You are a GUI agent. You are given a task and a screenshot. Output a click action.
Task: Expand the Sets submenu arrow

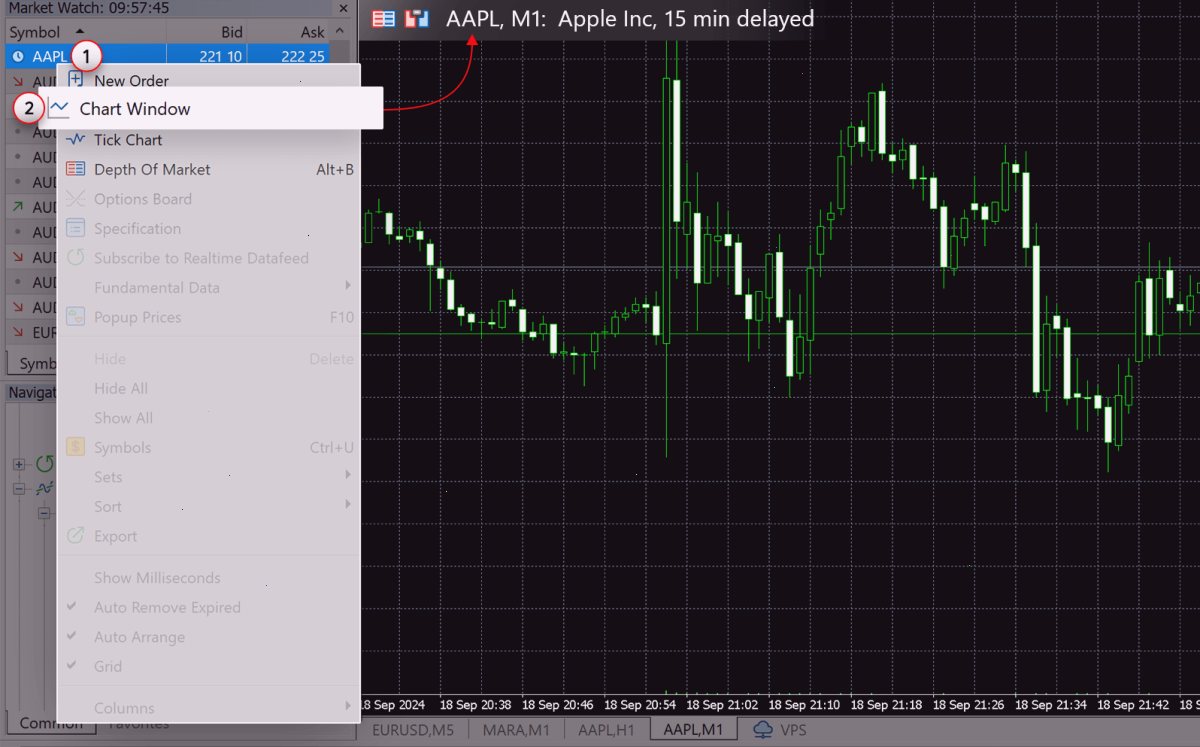click(348, 475)
